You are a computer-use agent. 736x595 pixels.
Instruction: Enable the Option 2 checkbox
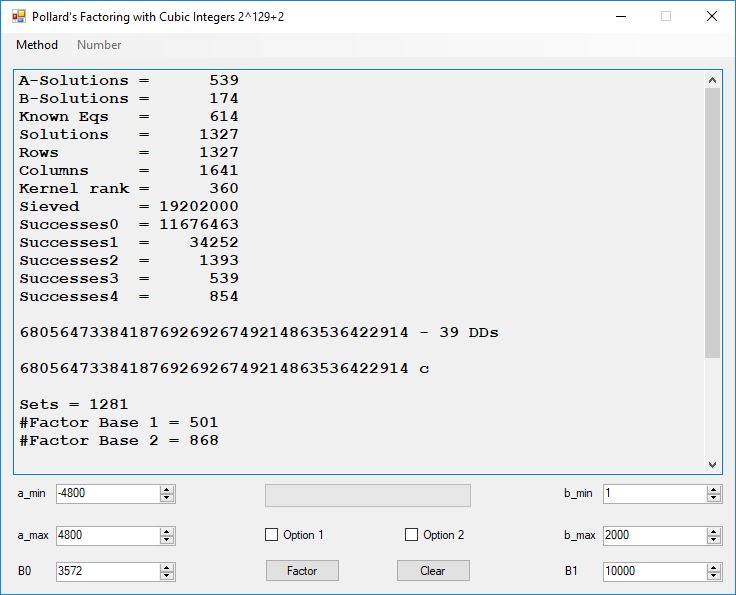(x=411, y=535)
